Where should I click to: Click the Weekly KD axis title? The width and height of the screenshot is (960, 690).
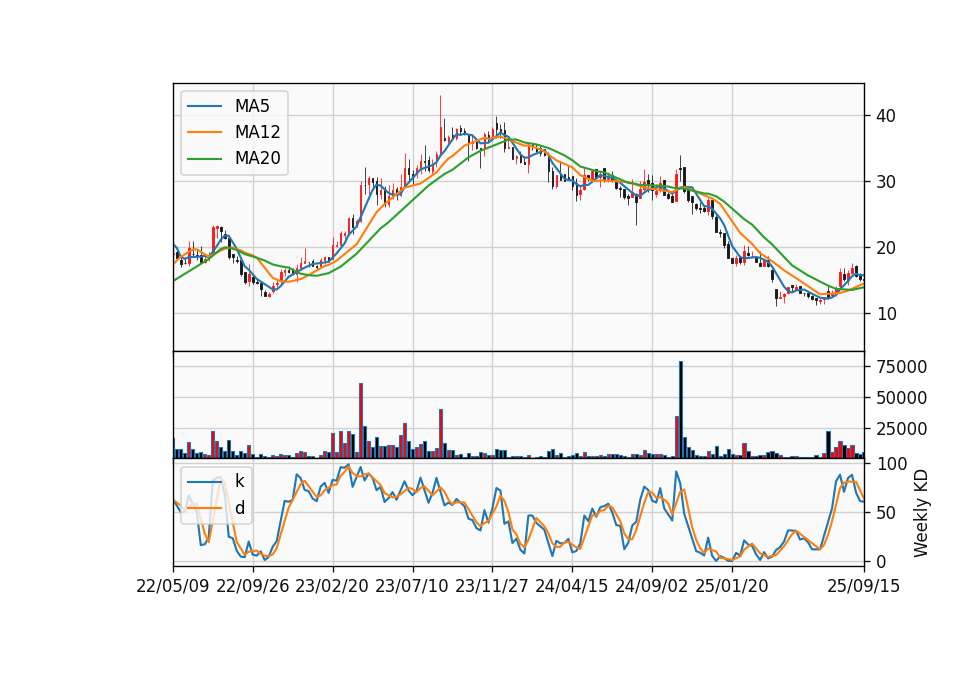(921, 513)
